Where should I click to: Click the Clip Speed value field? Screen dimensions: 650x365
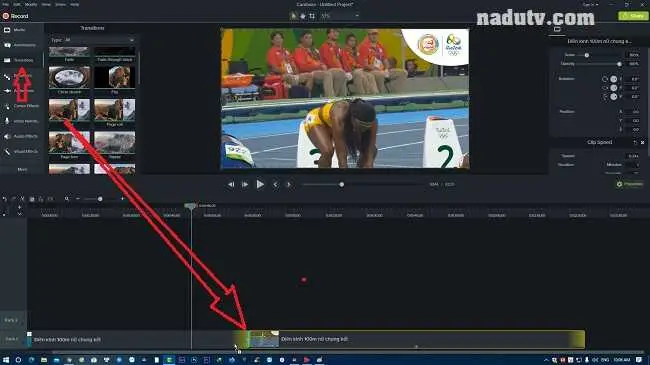click(633, 156)
